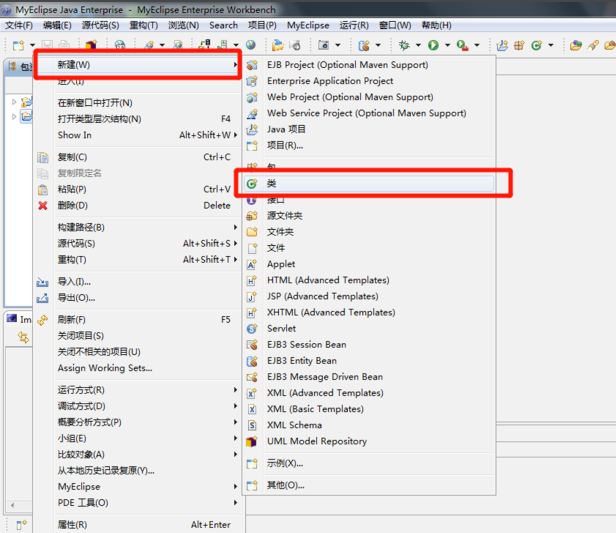This screenshot has width=616, height=533.
Task: Select Web Service Project entry
Action: [x=369, y=113]
